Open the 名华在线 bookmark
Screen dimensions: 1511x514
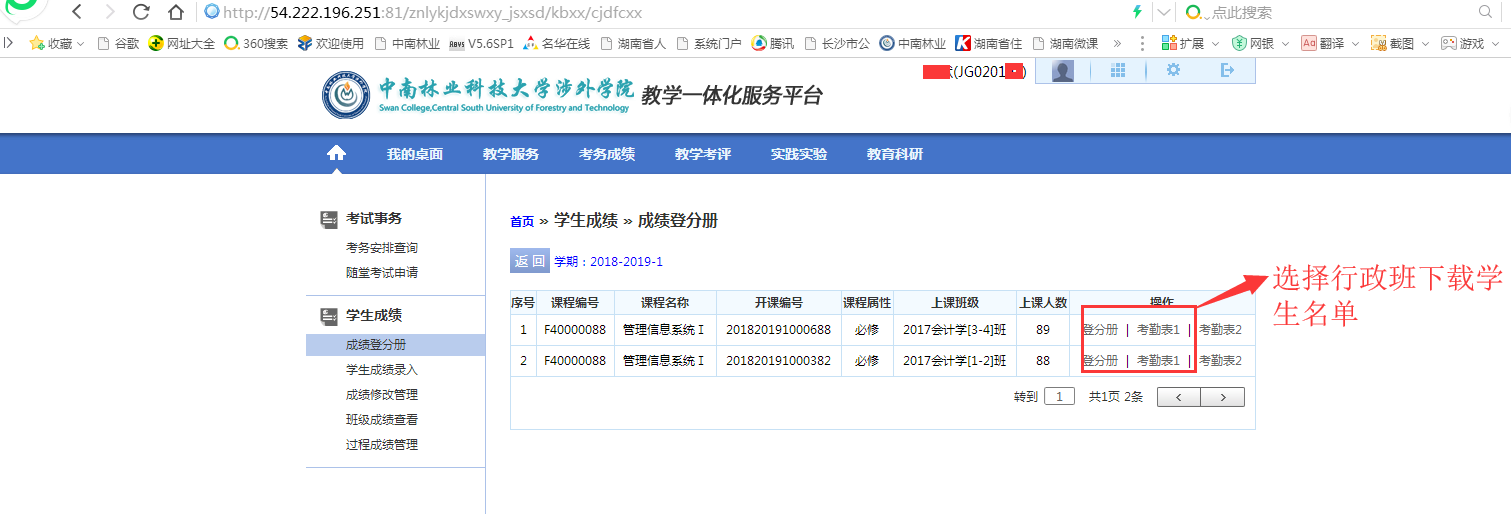pos(556,43)
